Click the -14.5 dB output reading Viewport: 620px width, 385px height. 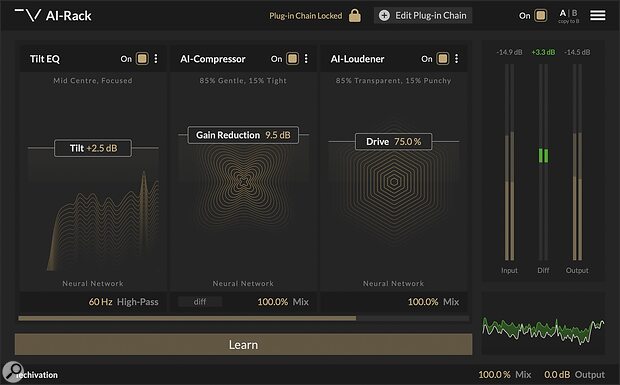(577, 52)
